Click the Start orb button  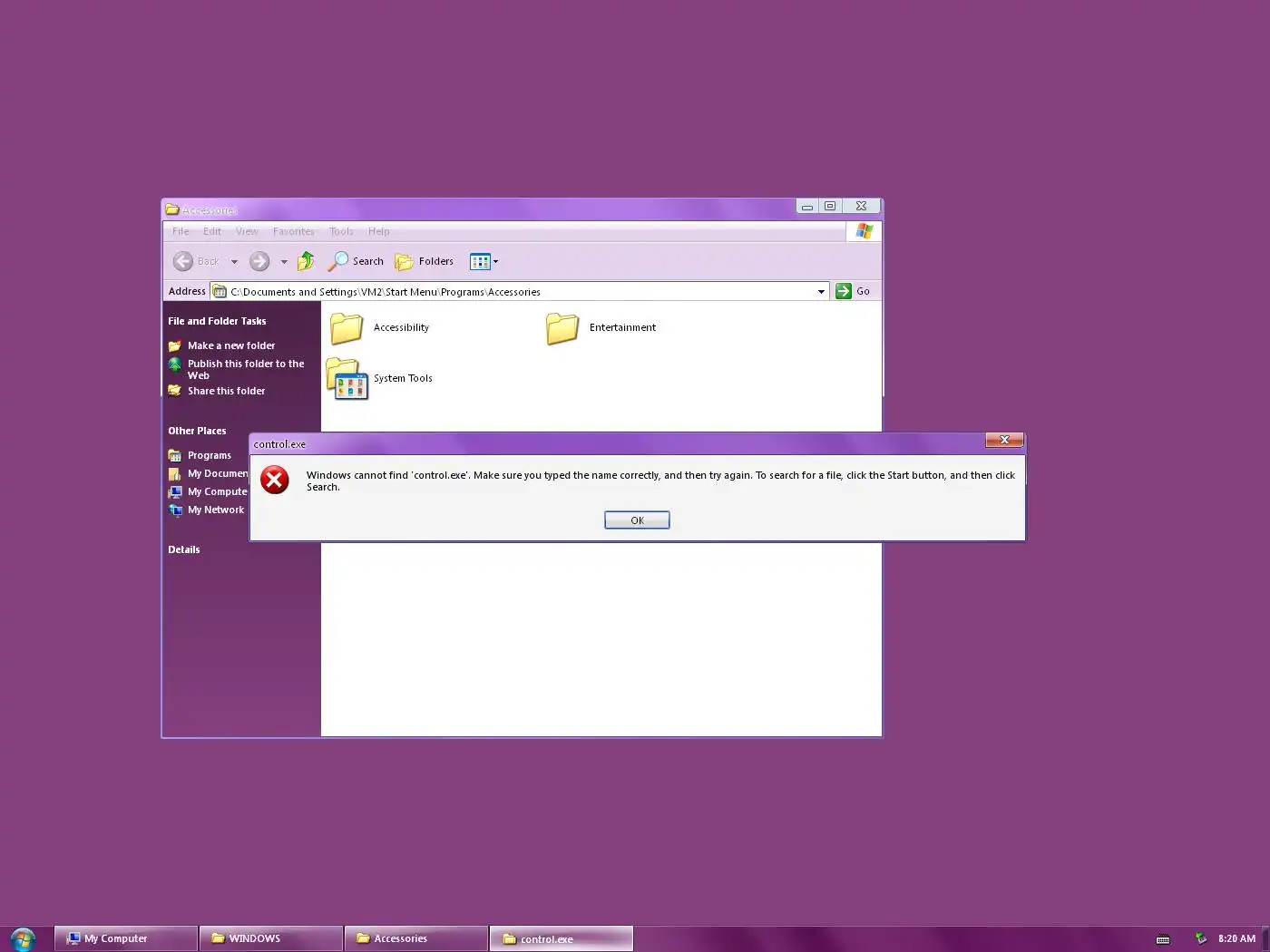click(x=22, y=939)
